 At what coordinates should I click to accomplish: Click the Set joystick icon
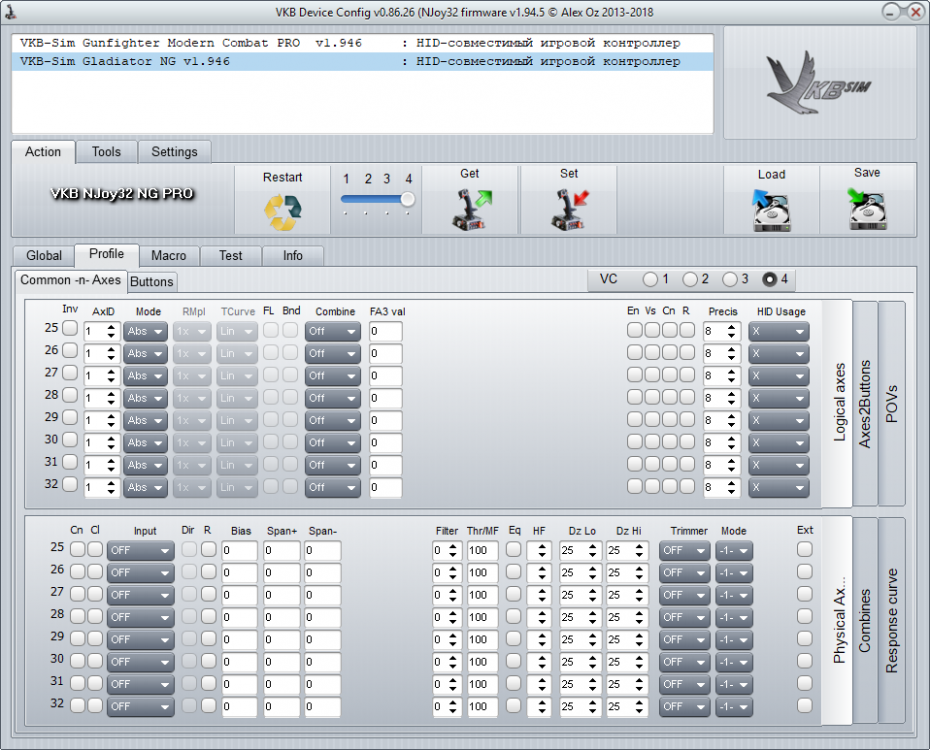coord(568,209)
